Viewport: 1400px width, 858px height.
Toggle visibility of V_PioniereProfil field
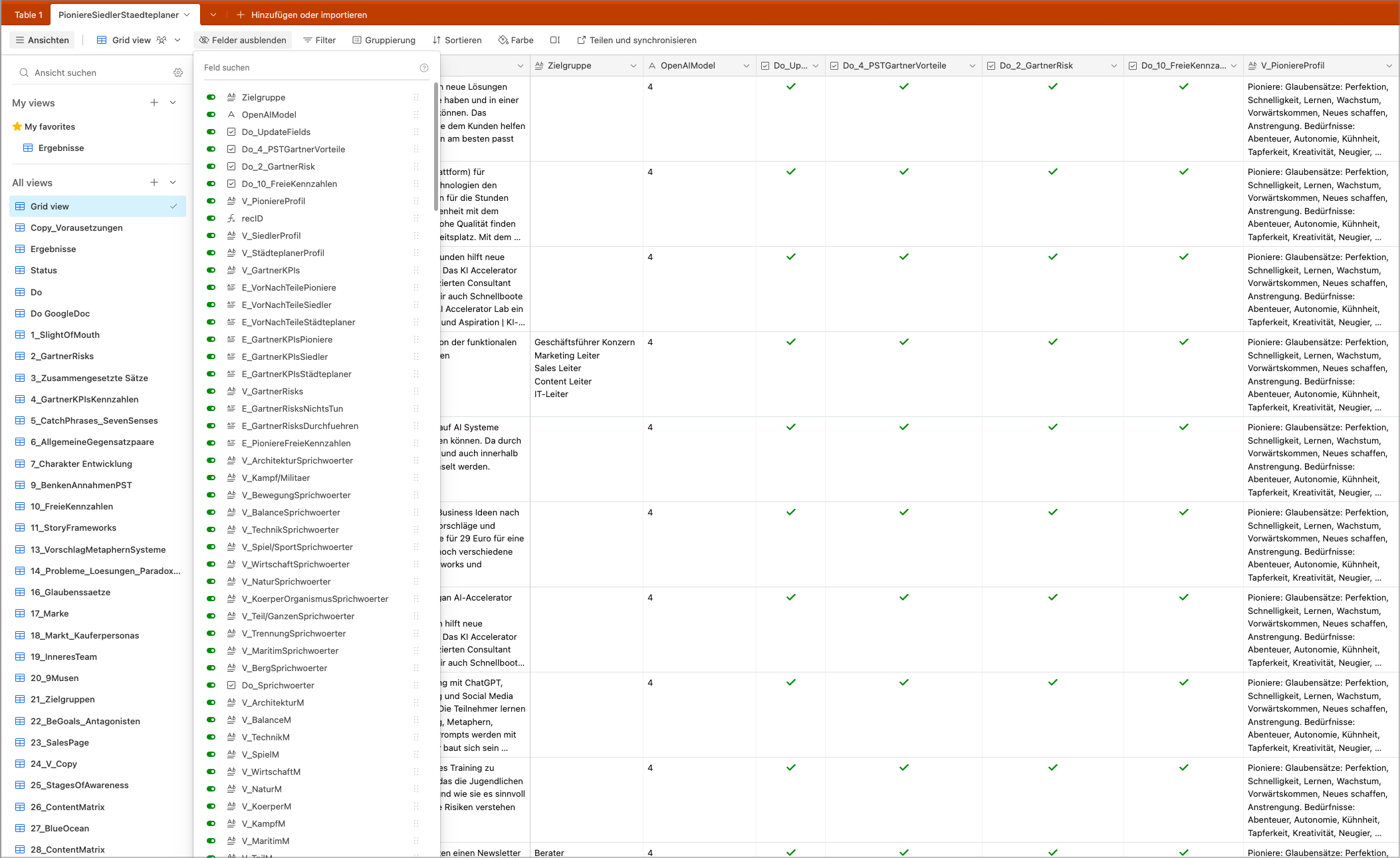(211, 201)
